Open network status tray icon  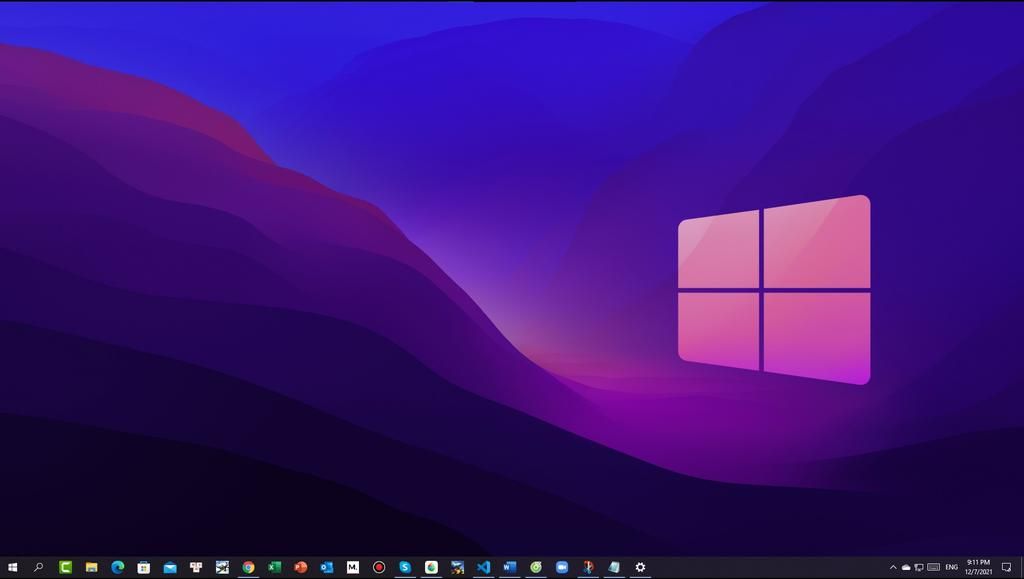coord(919,567)
